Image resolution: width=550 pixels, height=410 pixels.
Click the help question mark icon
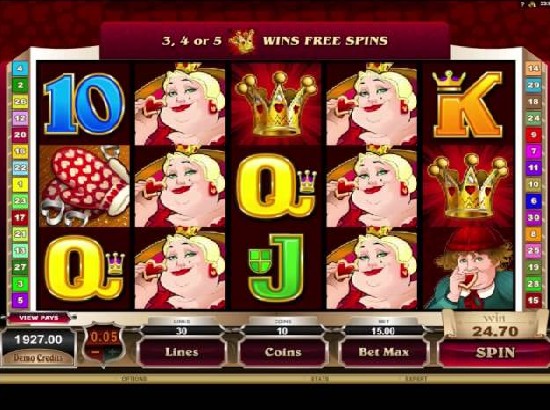click(522, 4)
